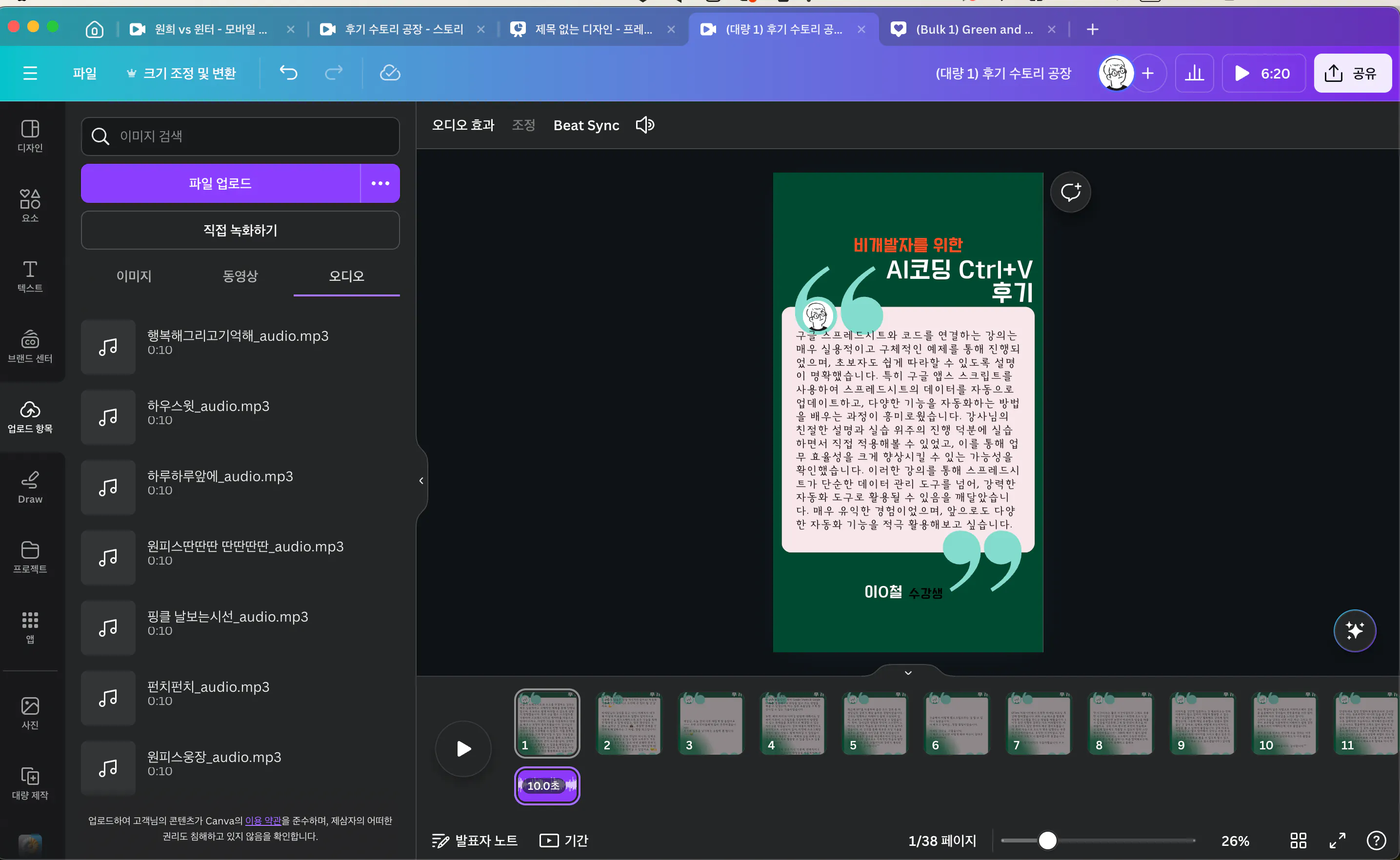This screenshot has width=1400, height=860.
Task: Open the 파일 (File) menu
Action: coord(84,73)
